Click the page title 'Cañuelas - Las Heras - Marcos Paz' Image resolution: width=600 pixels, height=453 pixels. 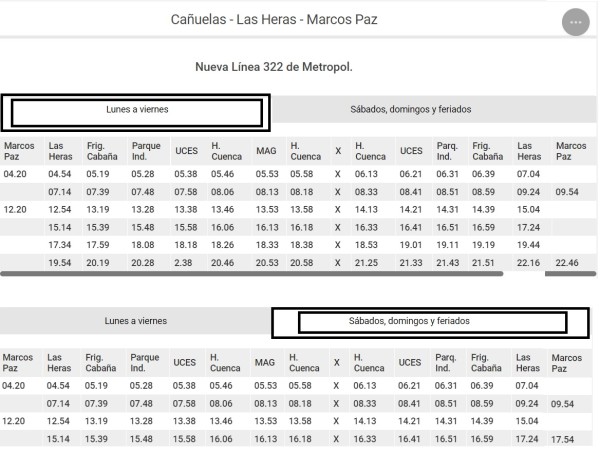tap(274, 20)
